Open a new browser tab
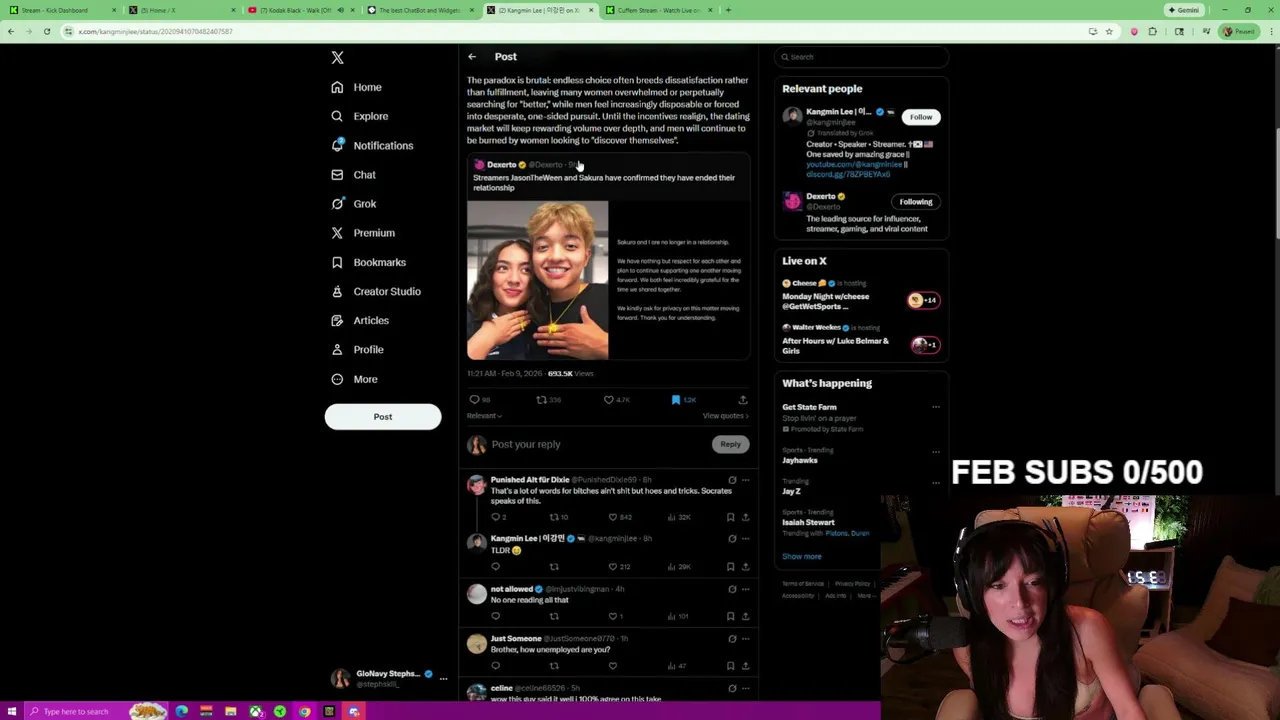This screenshot has width=1280, height=720. pyautogui.click(x=728, y=10)
